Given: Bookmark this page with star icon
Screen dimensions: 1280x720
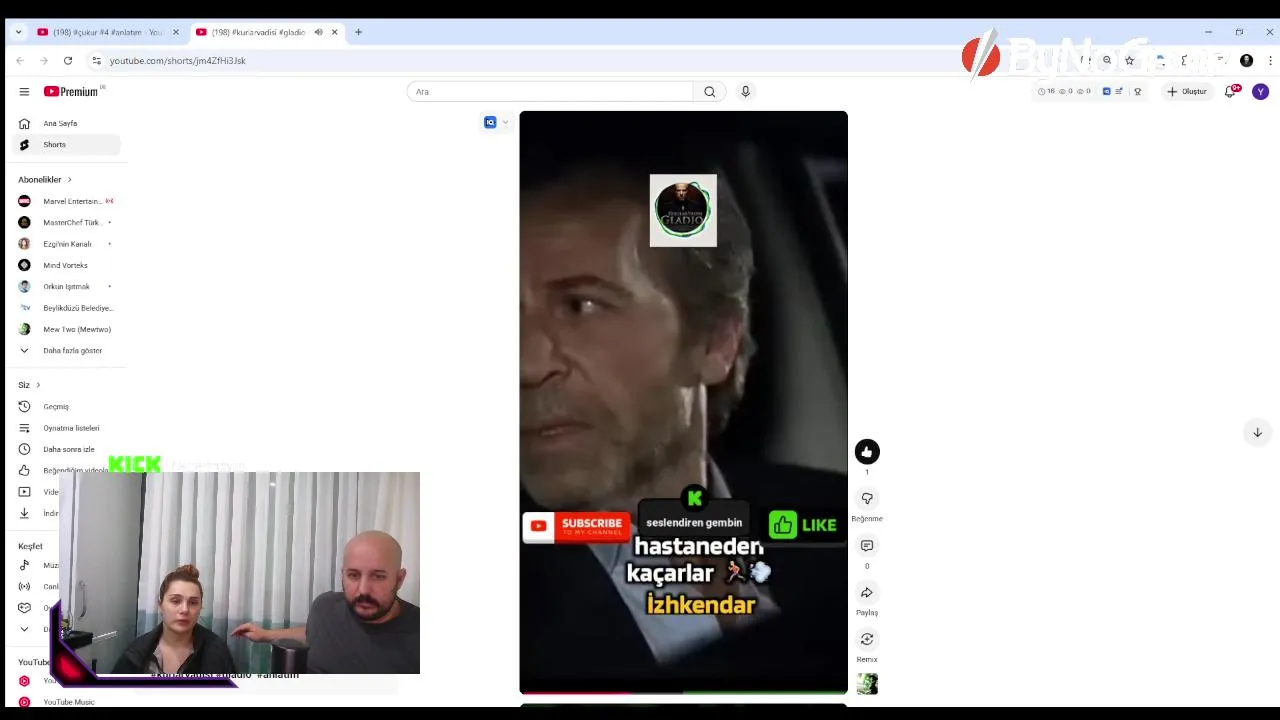Looking at the screenshot, I should (1129, 60).
